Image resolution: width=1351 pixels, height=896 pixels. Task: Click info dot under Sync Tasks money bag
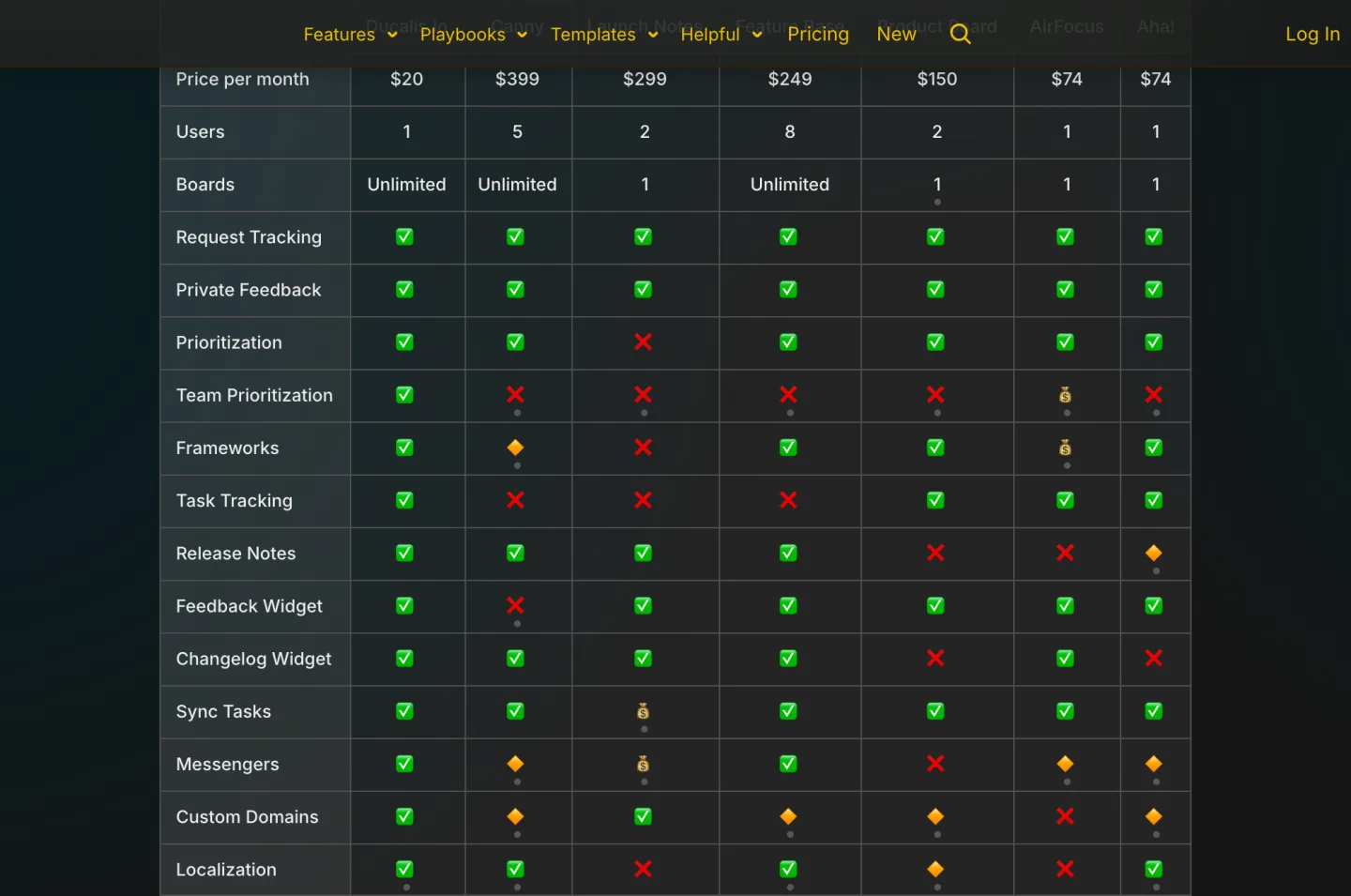[x=644, y=729]
